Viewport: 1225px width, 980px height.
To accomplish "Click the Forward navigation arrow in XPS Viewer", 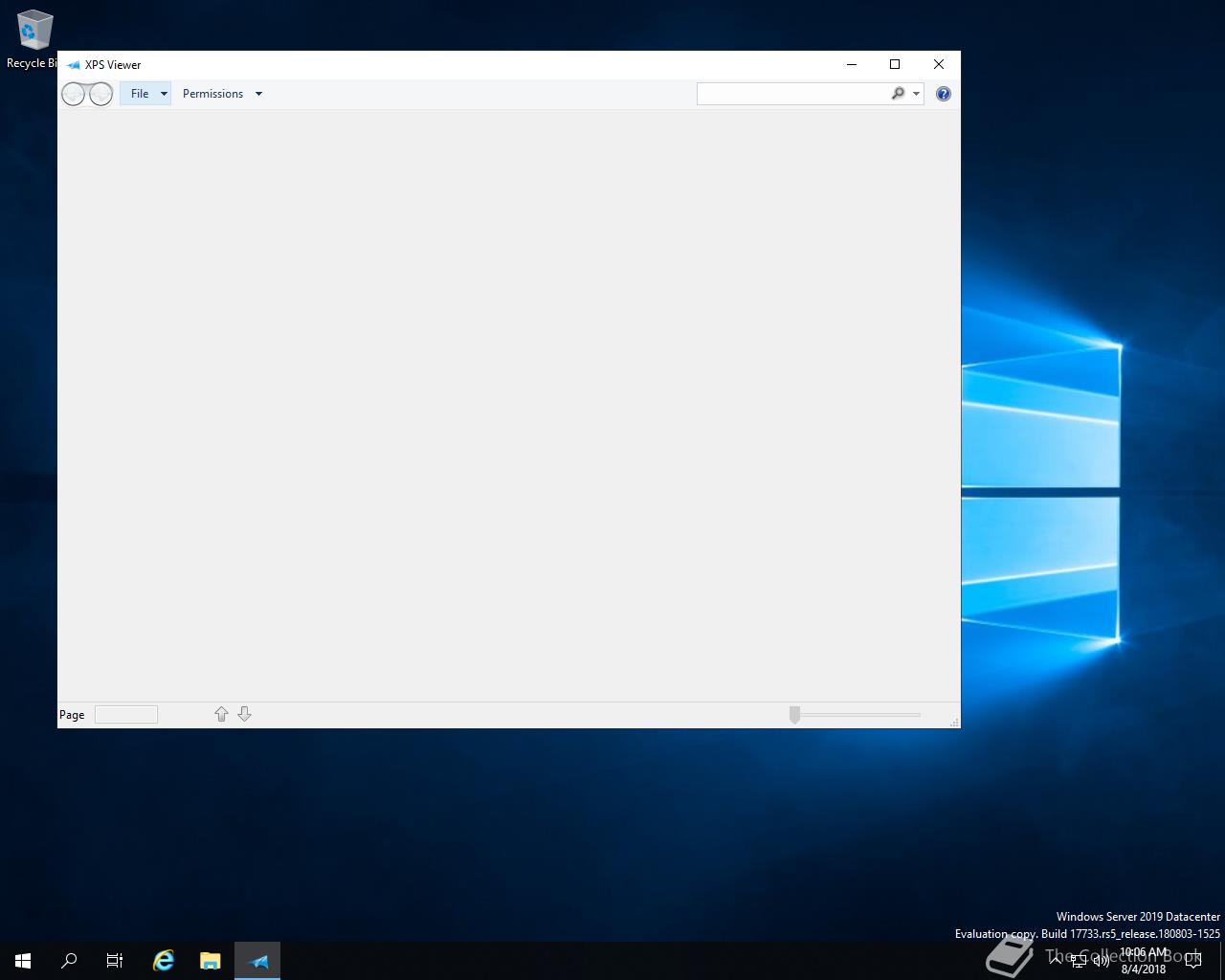I will click(100, 94).
